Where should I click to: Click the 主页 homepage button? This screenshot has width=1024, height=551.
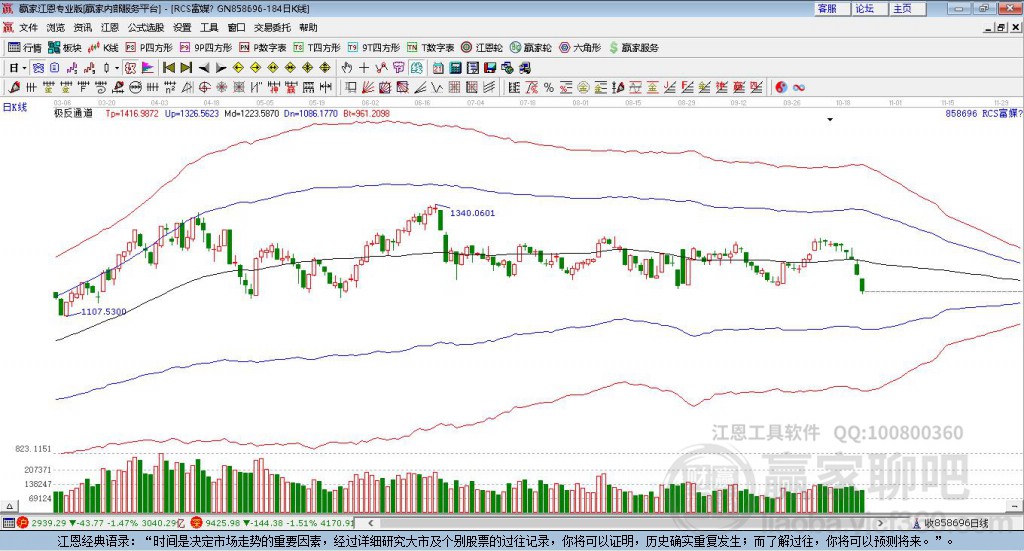tap(908, 8)
